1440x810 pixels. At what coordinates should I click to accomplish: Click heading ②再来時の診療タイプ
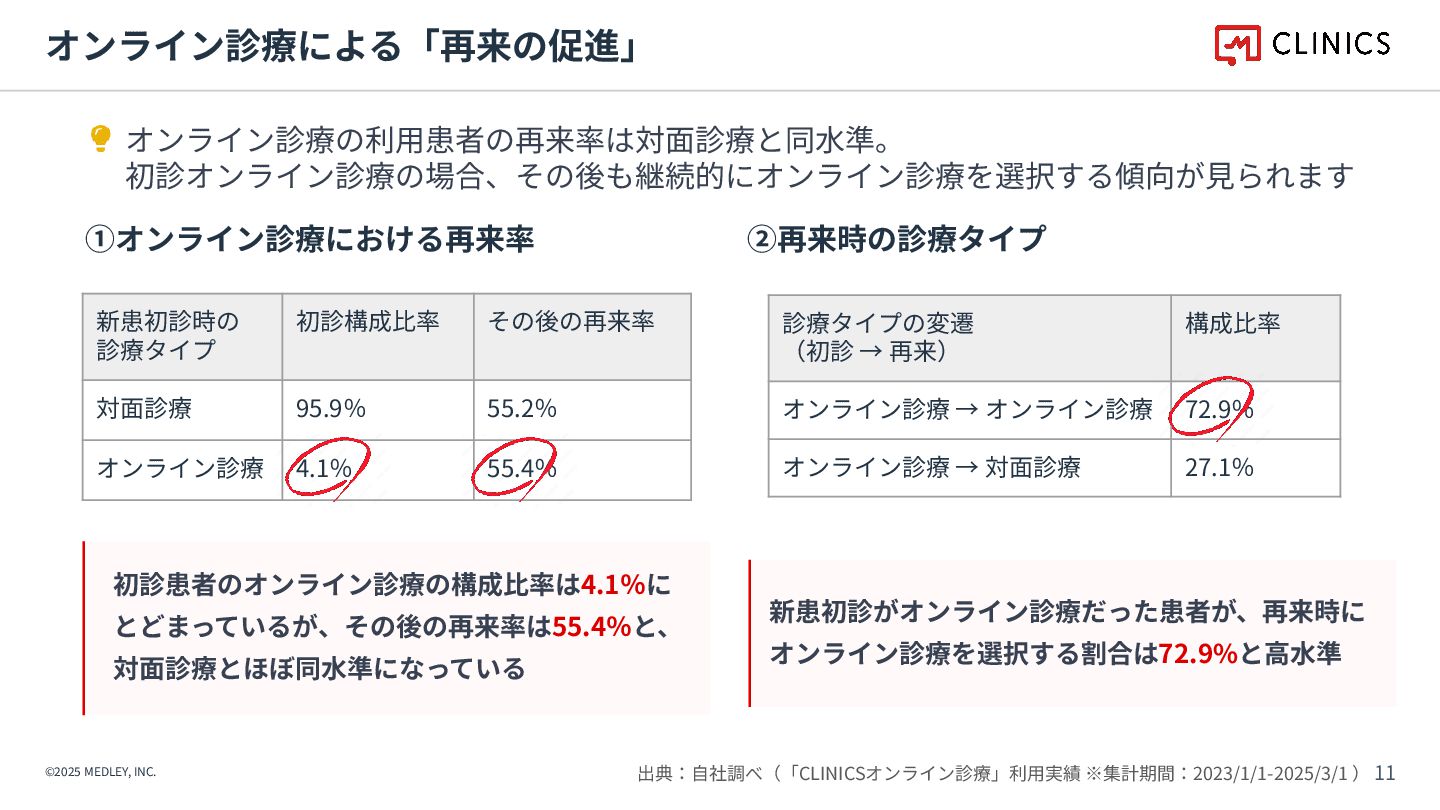point(897,239)
